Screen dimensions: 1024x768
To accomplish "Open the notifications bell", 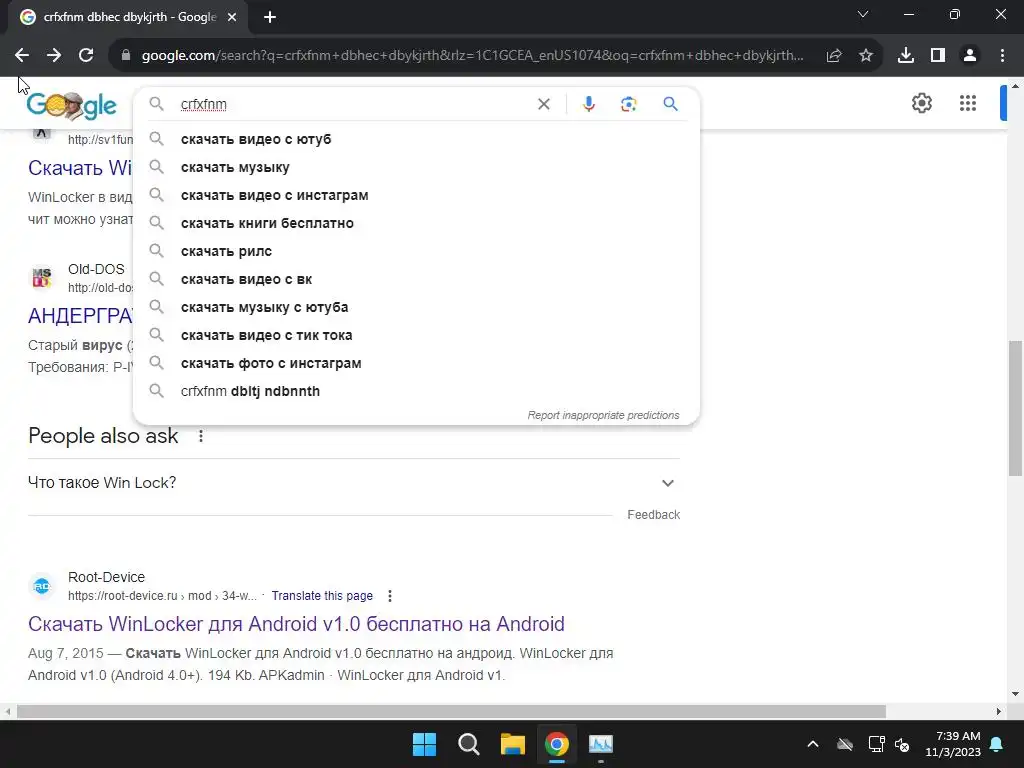I will tap(997, 744).
